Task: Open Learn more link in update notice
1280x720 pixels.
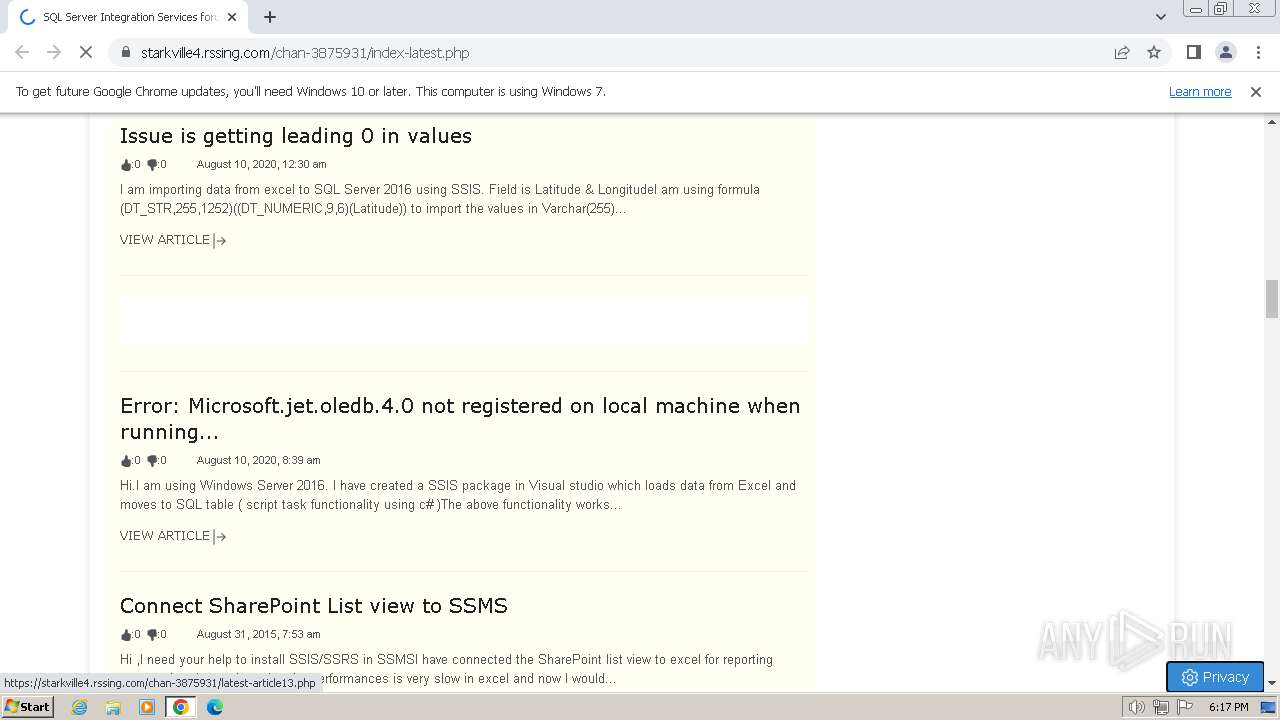Action: (1200, 91)
